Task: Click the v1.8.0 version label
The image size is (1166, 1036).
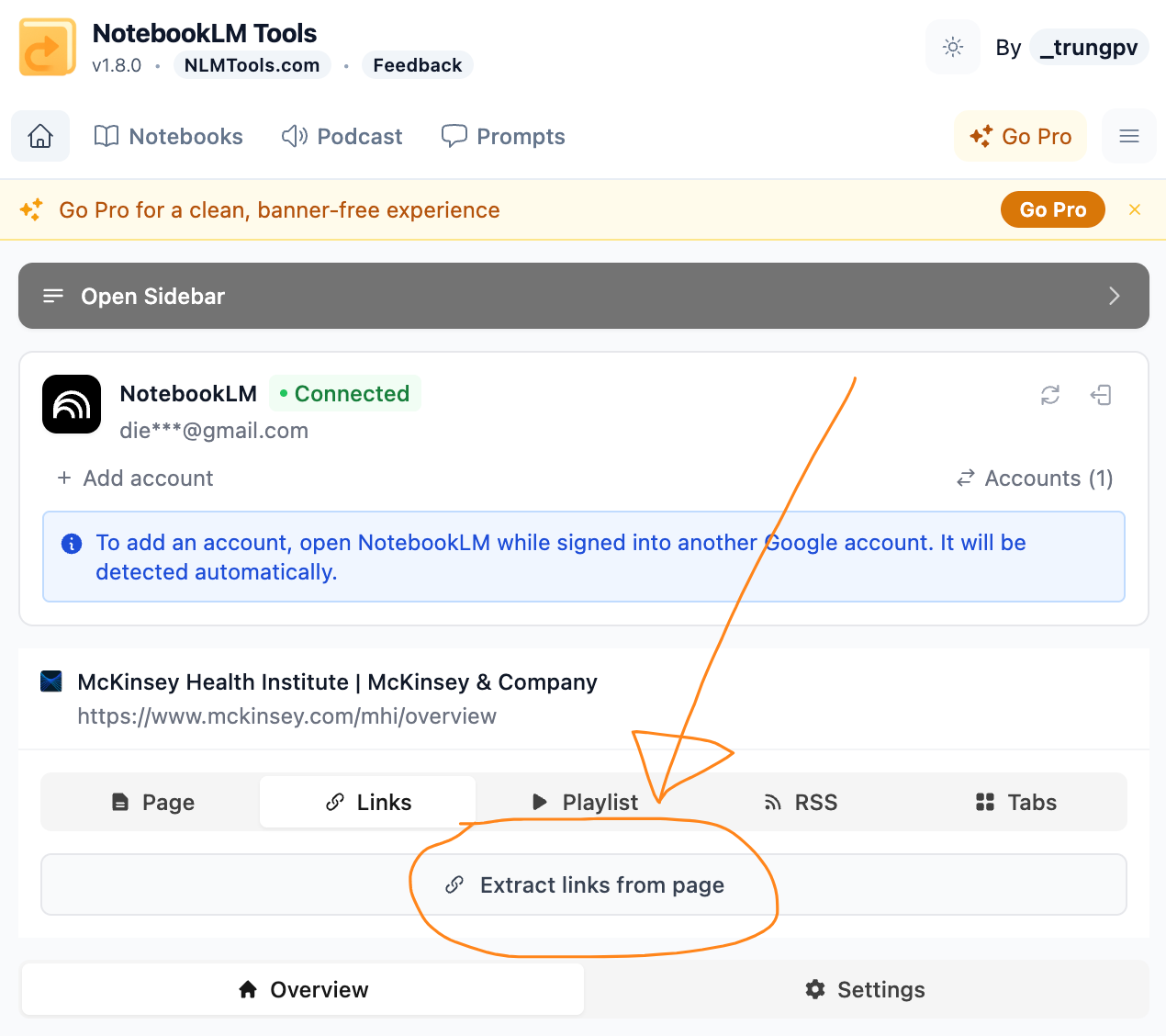Action: coord(117,65)
